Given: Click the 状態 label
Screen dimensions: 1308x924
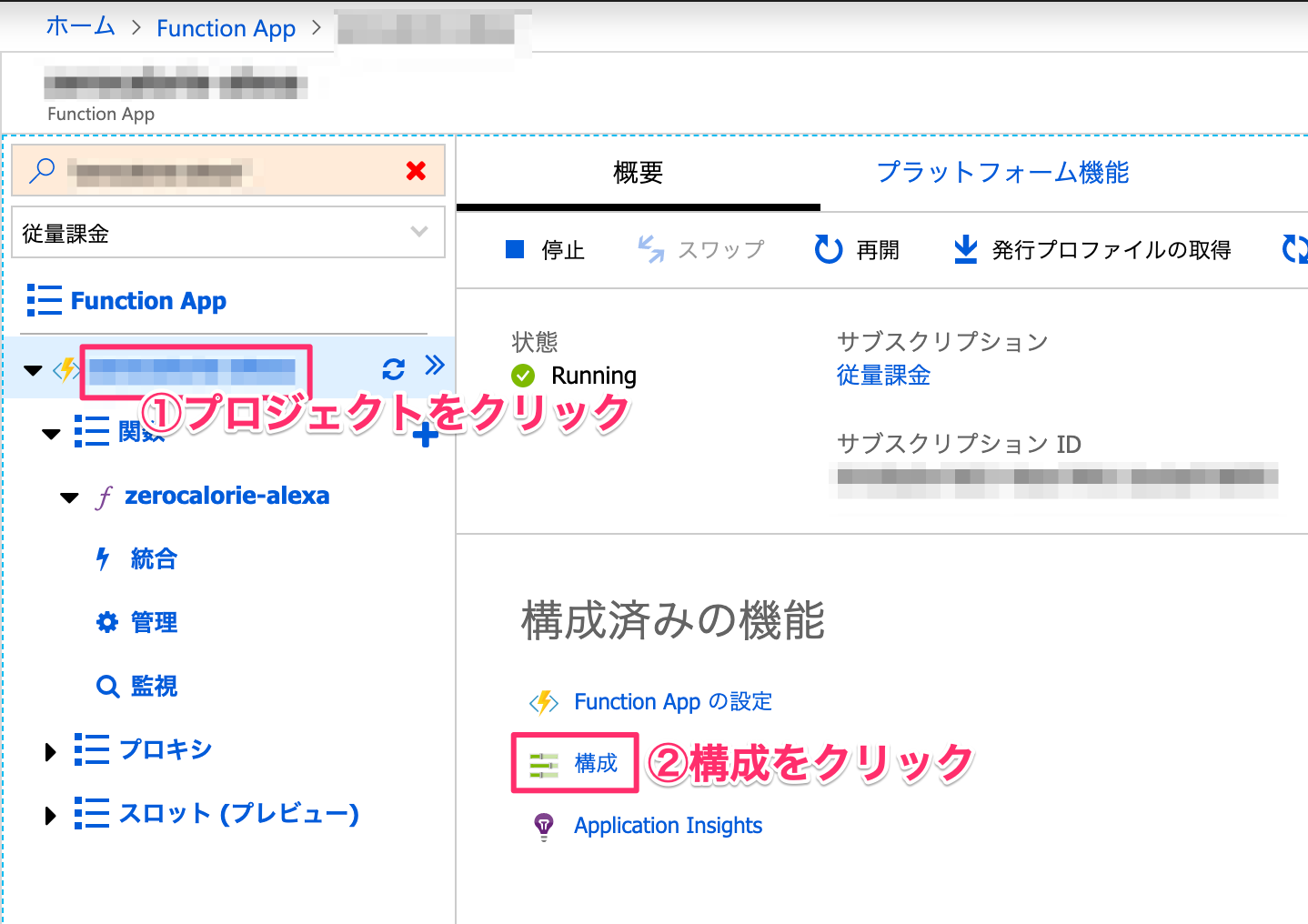Looking at the screenshot, I should (x=535, y=342).
